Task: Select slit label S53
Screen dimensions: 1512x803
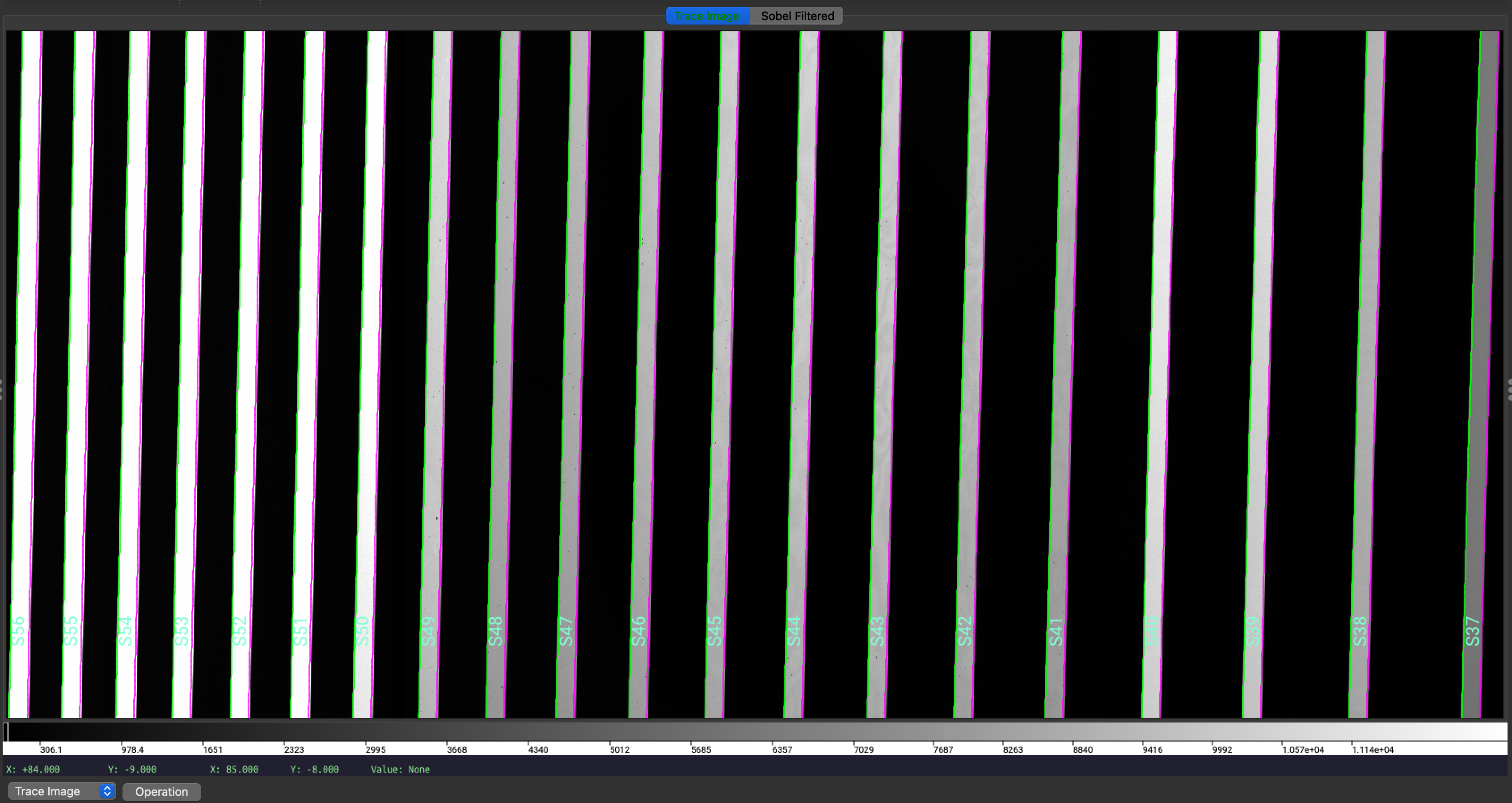Action: 182,631
